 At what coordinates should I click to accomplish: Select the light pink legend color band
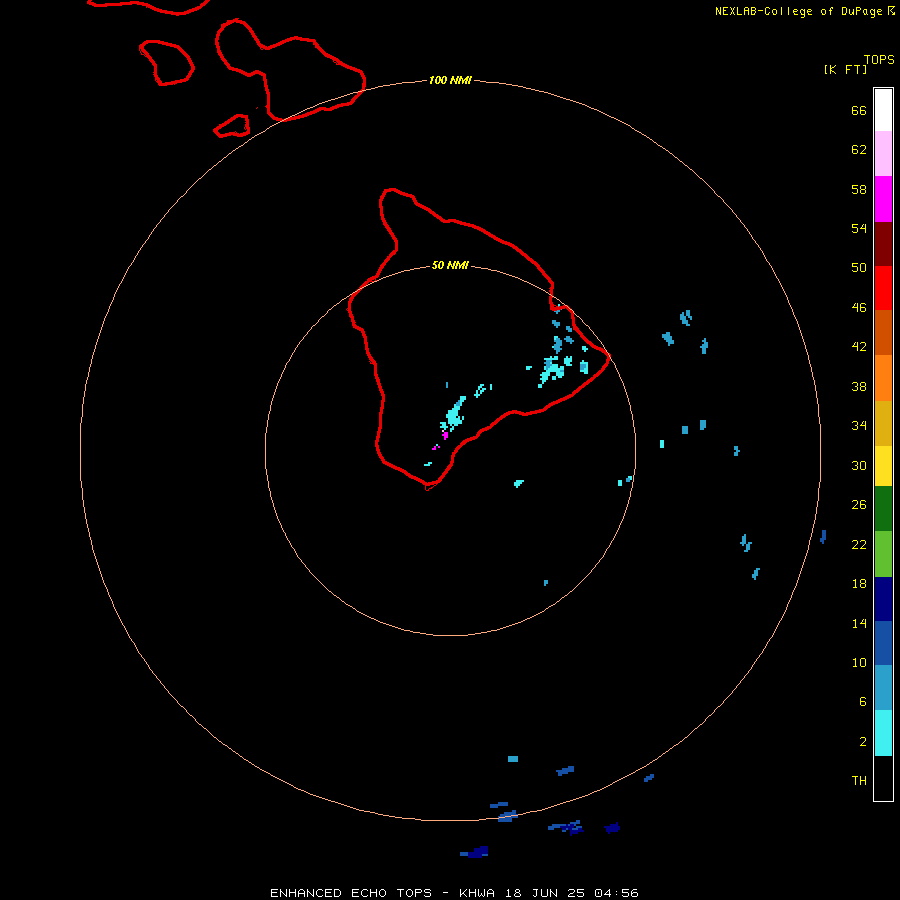tap(883, 153)
